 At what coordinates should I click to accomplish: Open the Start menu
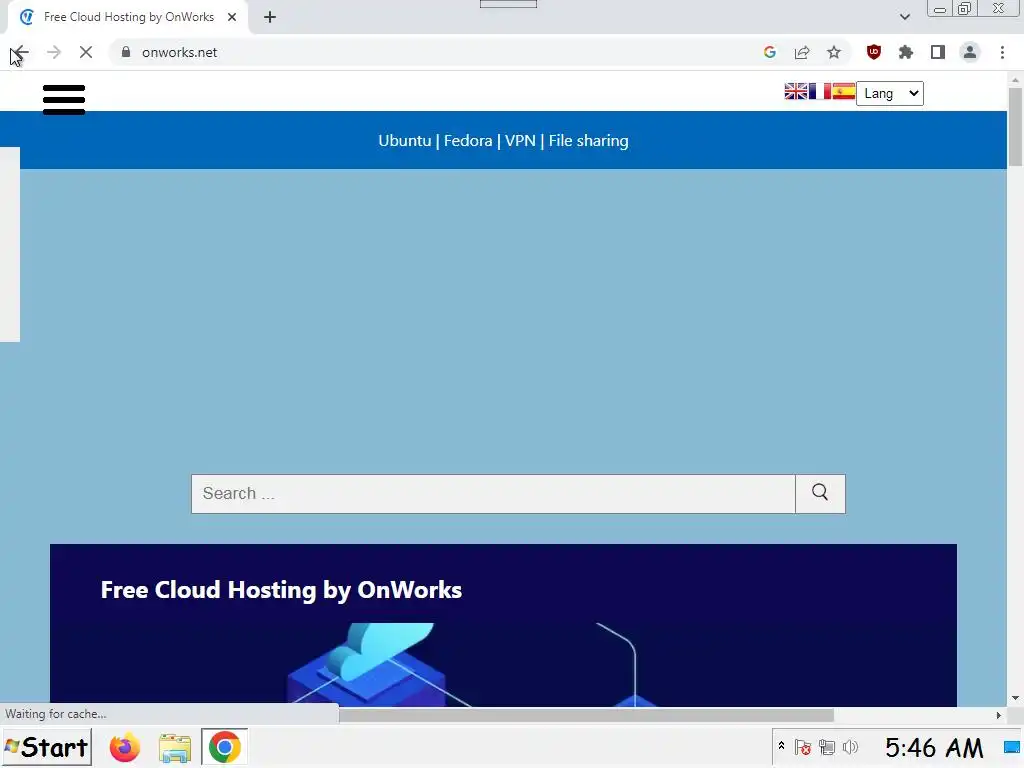(x=46, y=747)
